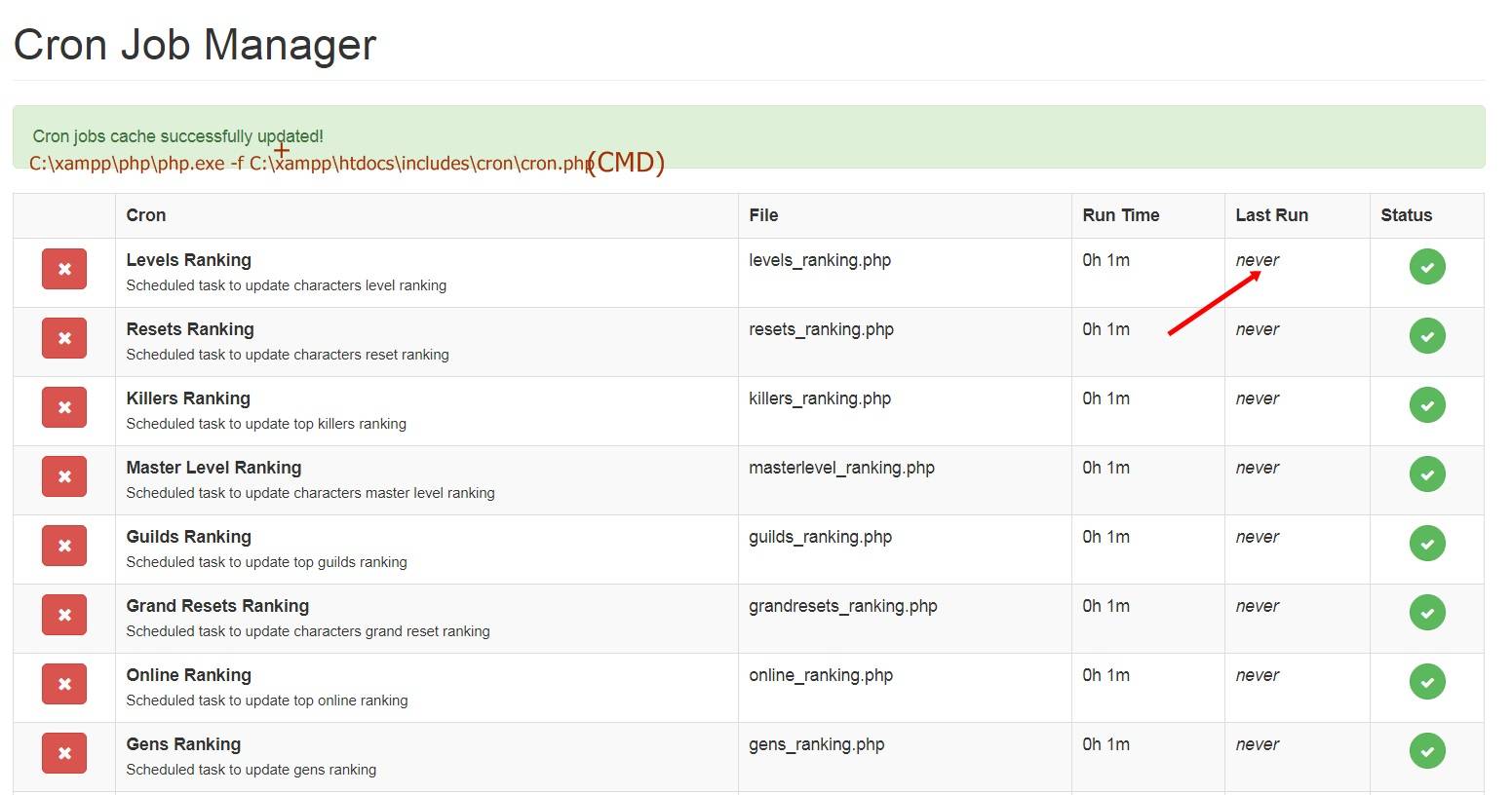Click green status check for Grand Resets Ranking
The width and height of the screenshot is (1512, 795).
pos(1427,613)
